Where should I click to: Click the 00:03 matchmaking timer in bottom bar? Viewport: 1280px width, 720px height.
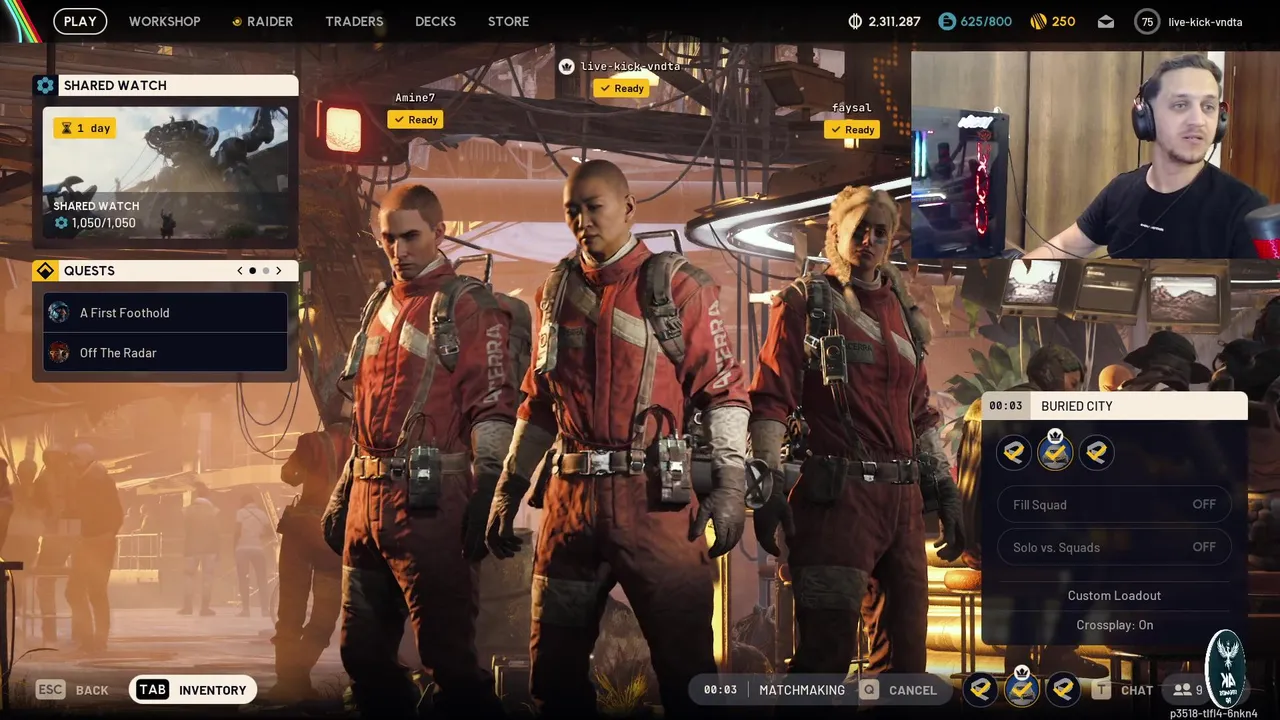(720, 690)
